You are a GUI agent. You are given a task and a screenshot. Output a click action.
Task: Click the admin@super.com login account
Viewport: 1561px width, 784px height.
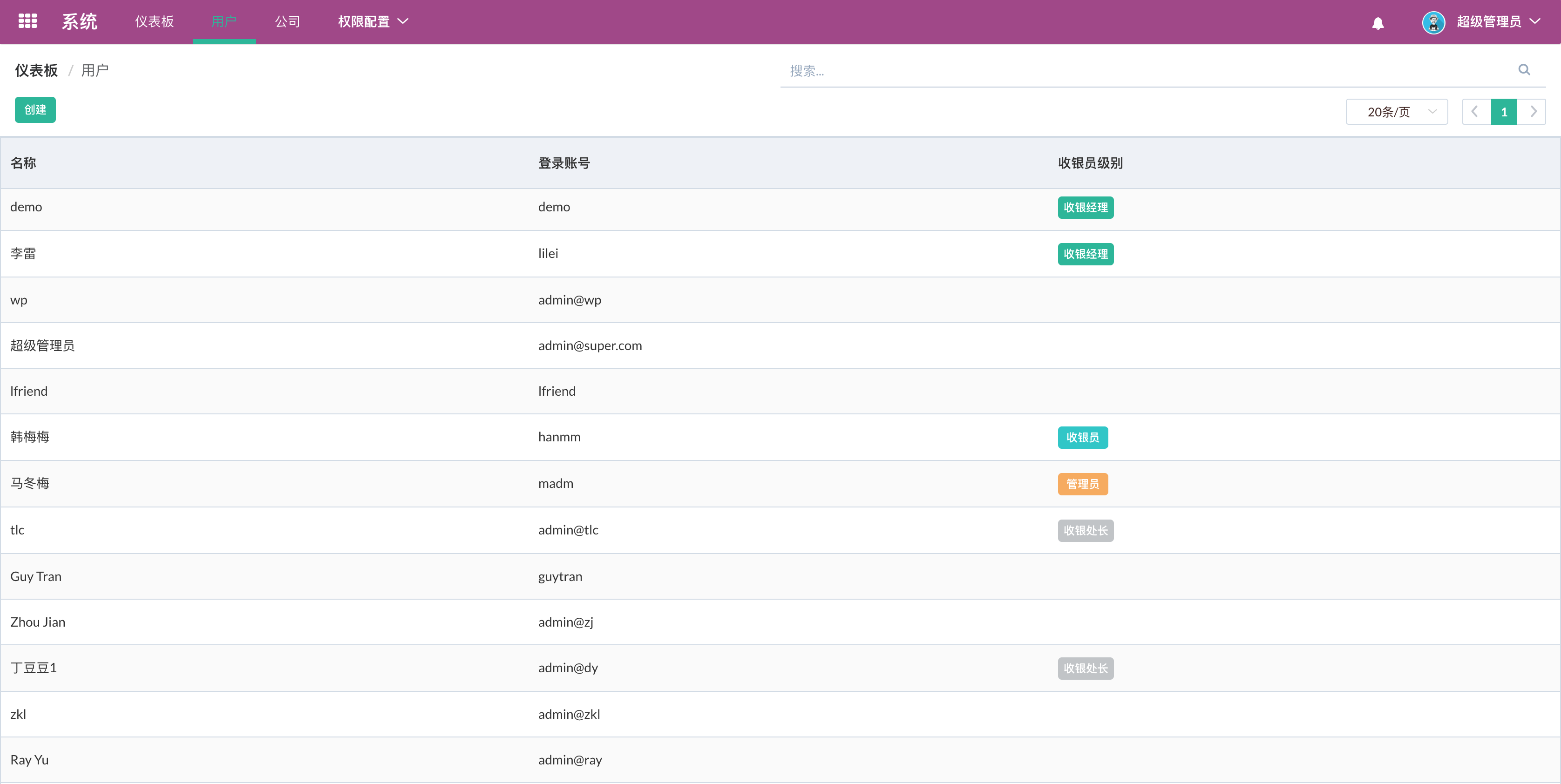(x=590, y=345)
